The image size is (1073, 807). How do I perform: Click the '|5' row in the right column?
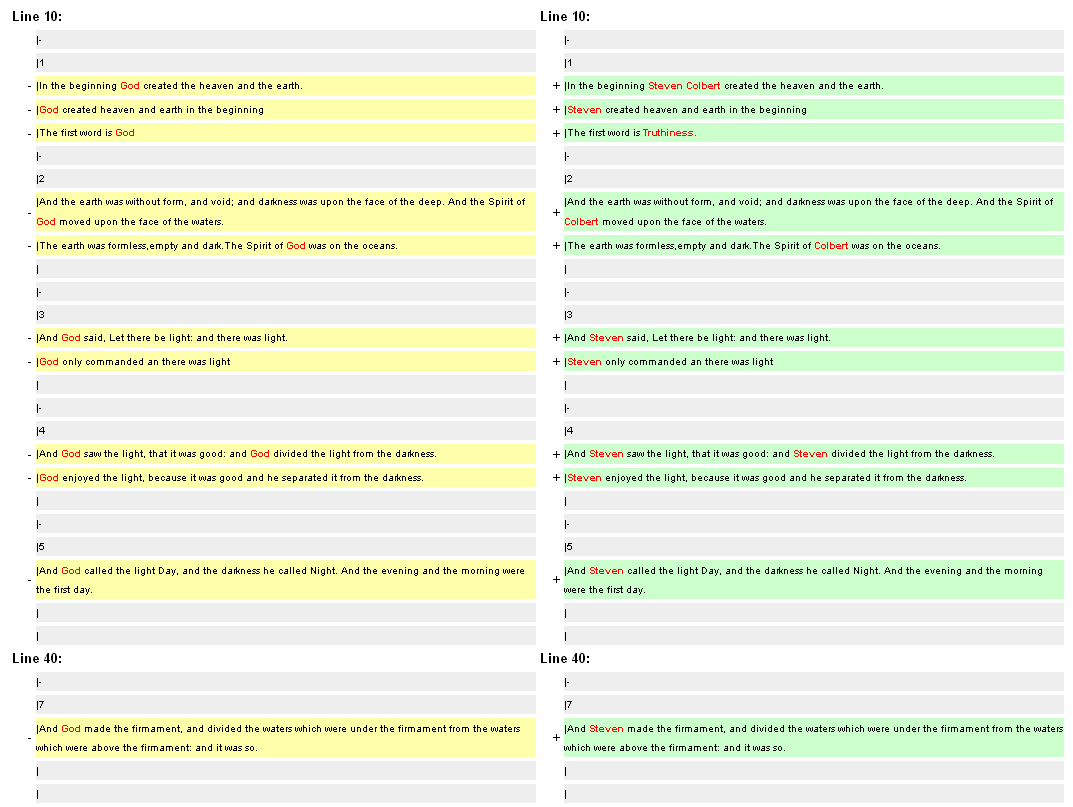[814, 547]
